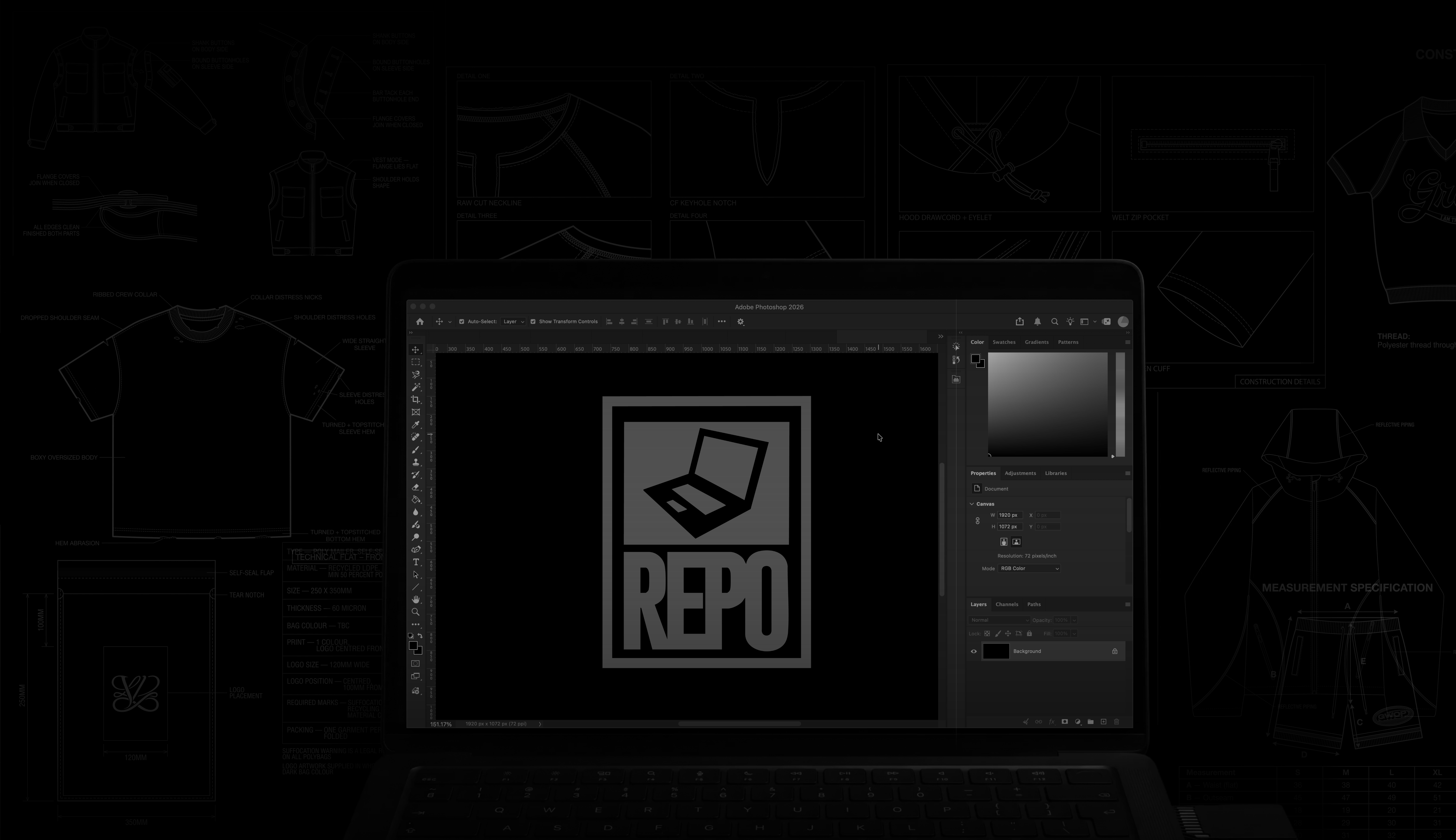Collapse the Canvas section
Screen dimensions: 1456x840
(x=972, y=504)
